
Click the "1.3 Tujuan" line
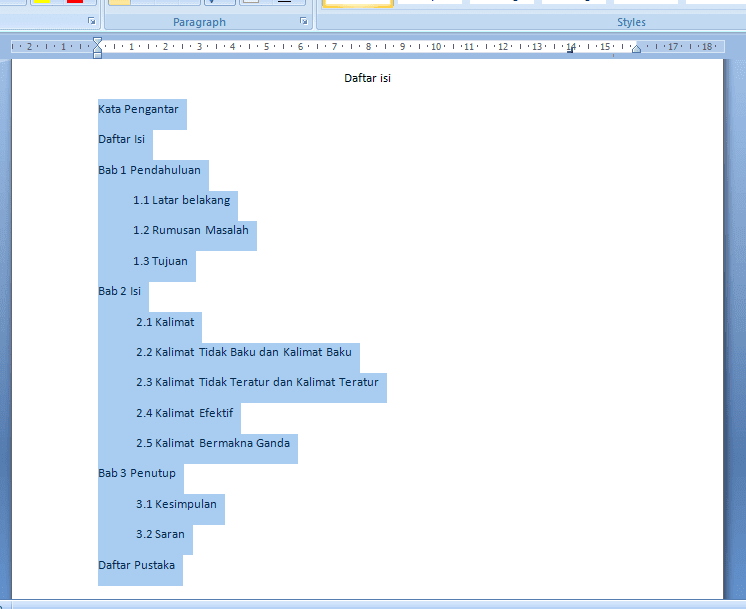160,261
